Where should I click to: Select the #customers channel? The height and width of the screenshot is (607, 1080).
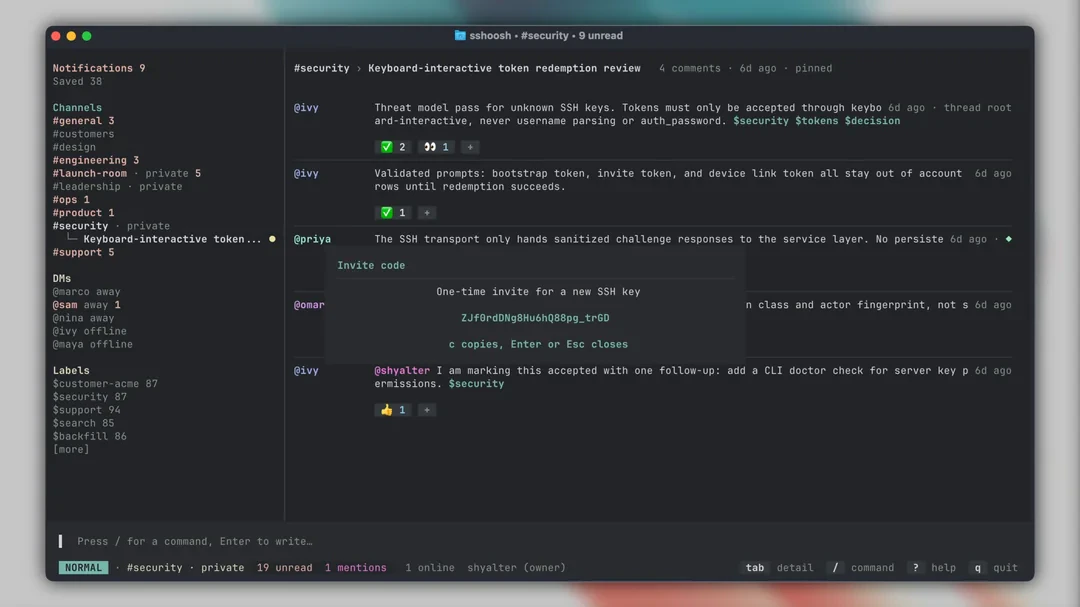(x=83, y=134)
